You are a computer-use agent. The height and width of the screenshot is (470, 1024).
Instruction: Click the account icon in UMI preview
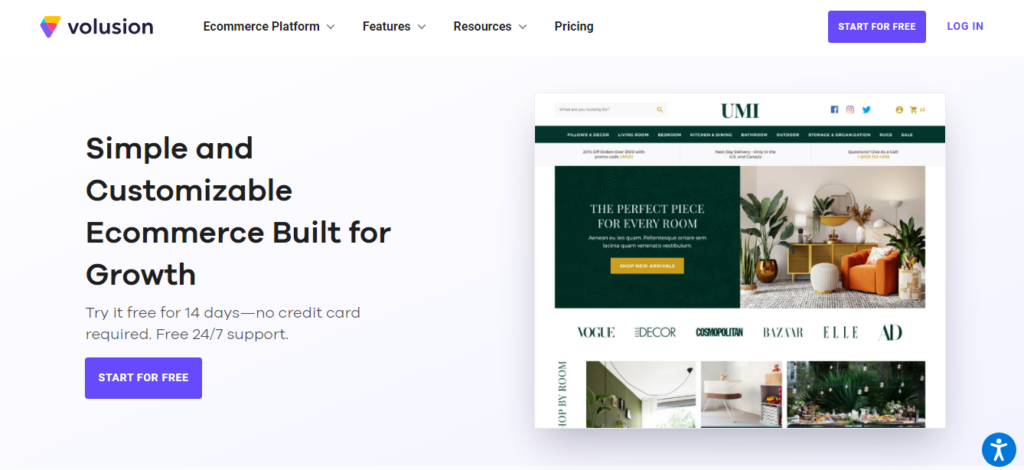pos(899,110)
